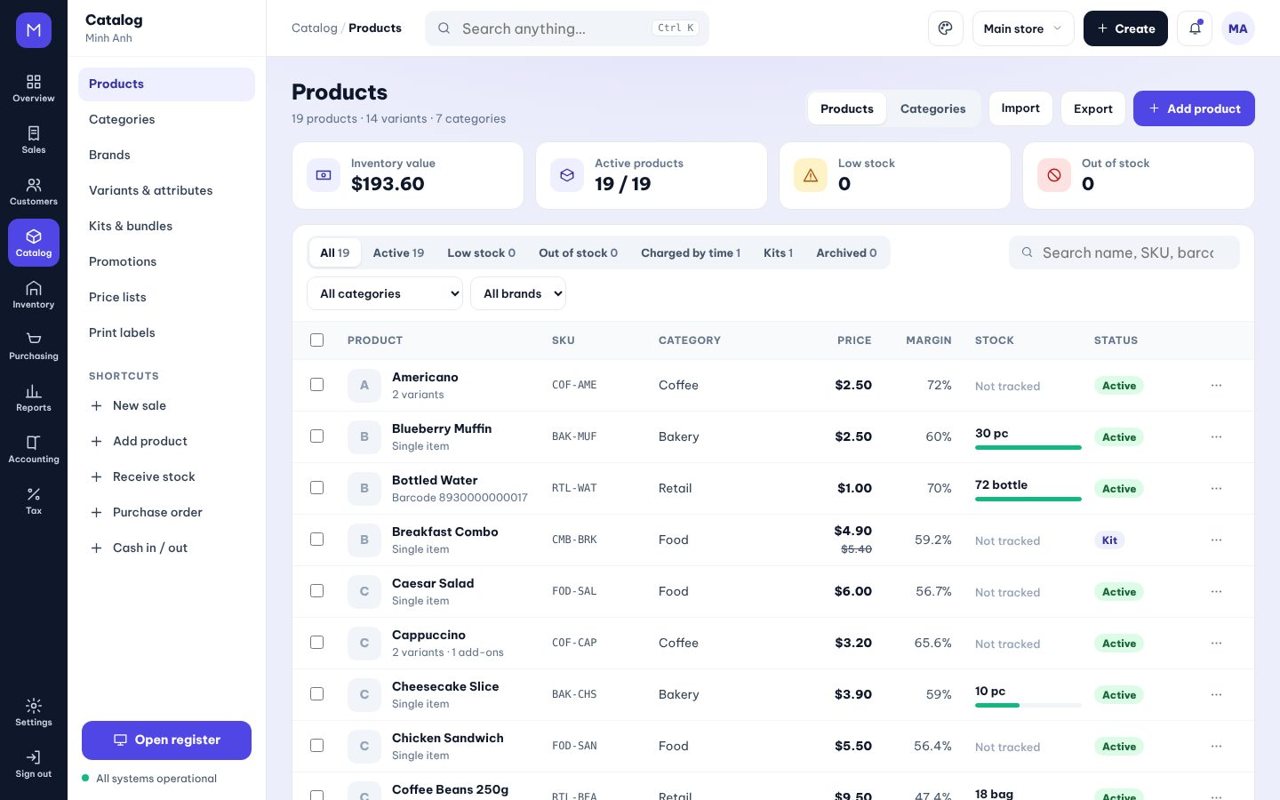Check the Cappuccino row checkbox
1280x800 pixels.
coord(317,642)
